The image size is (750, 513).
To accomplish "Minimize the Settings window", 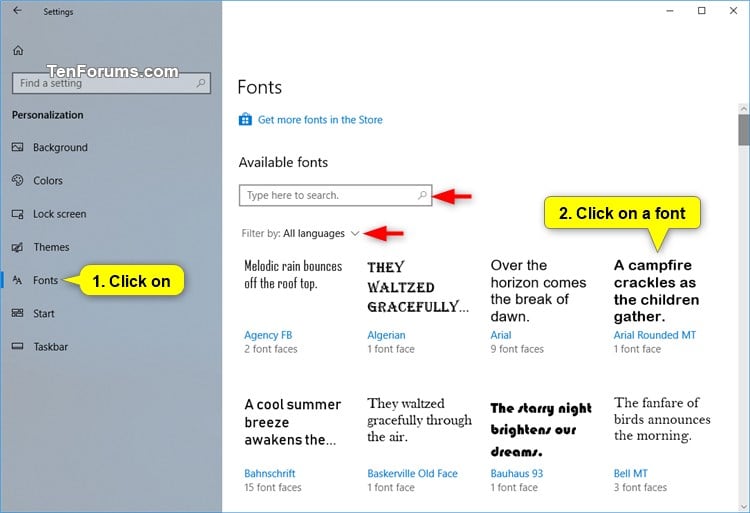I will click(x=670, y=11).
